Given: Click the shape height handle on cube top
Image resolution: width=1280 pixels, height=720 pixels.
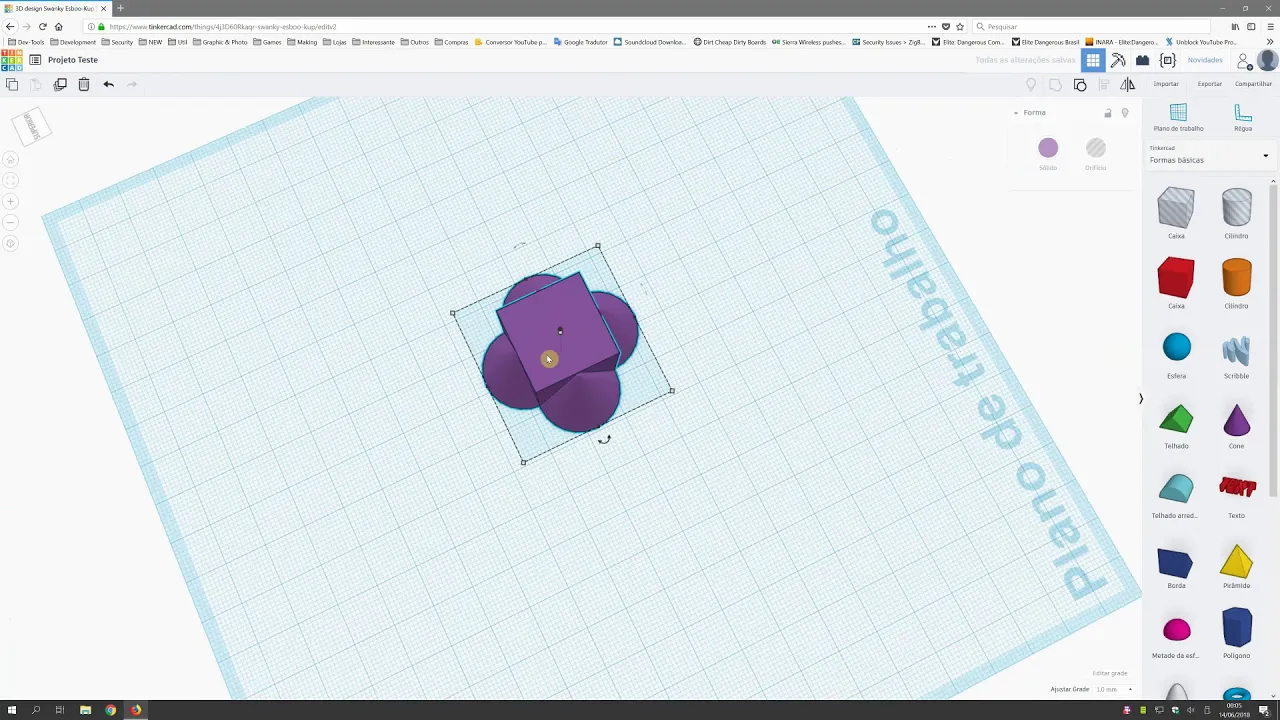Looking at the screenshot, I should [x=560, y=330].
